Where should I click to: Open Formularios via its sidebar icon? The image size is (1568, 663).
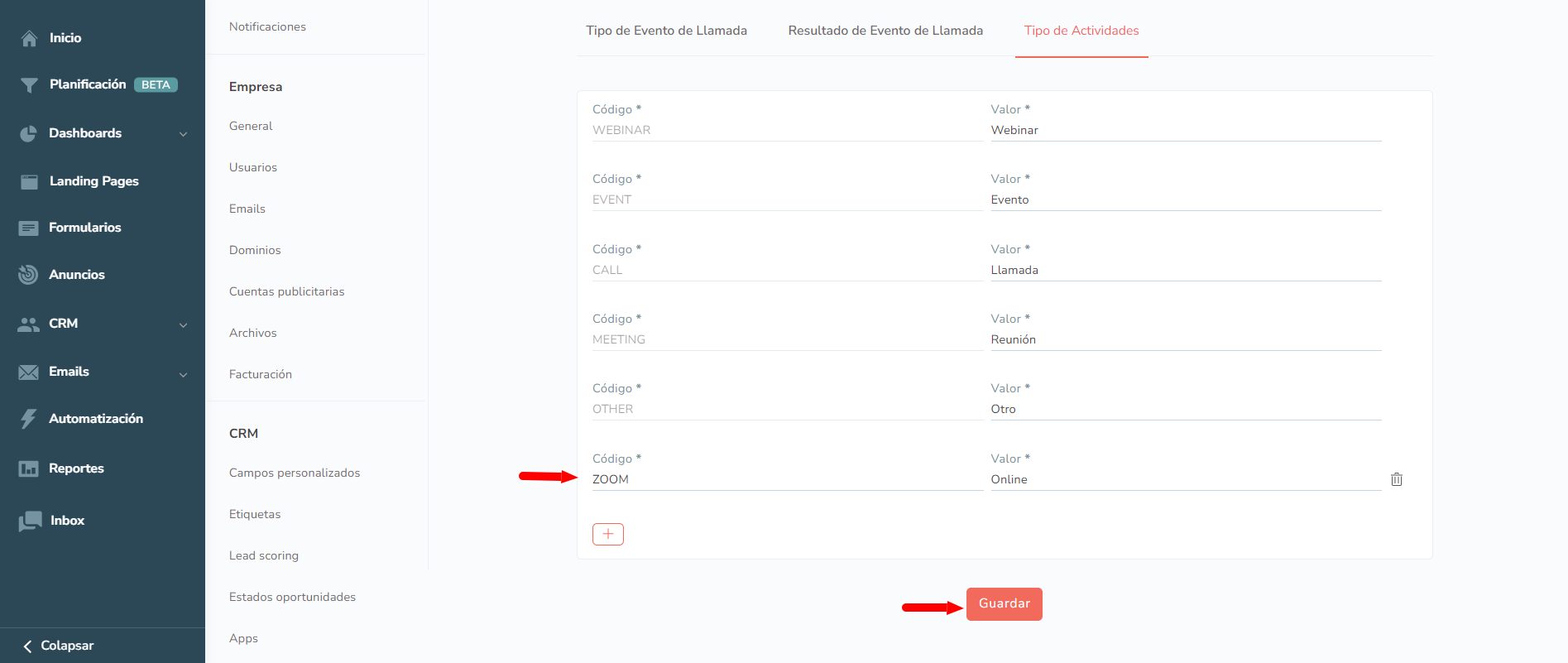pyautogui.click(x=29, y=228)
